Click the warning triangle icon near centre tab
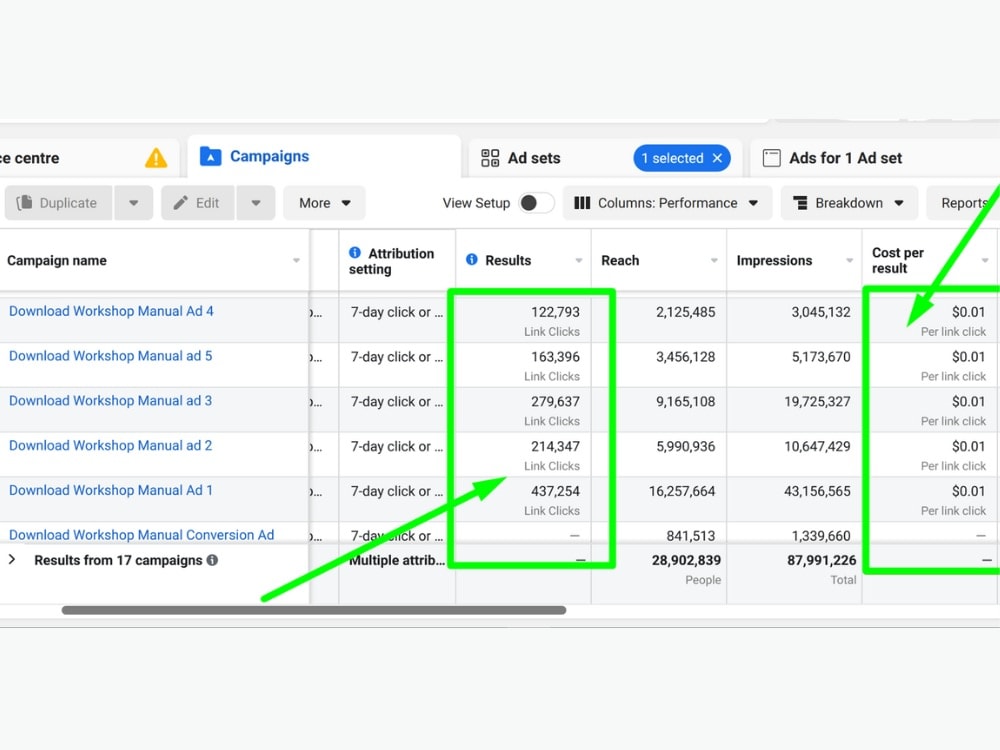This screenshot has height=750, width=1000. click(x=156, y=158)
